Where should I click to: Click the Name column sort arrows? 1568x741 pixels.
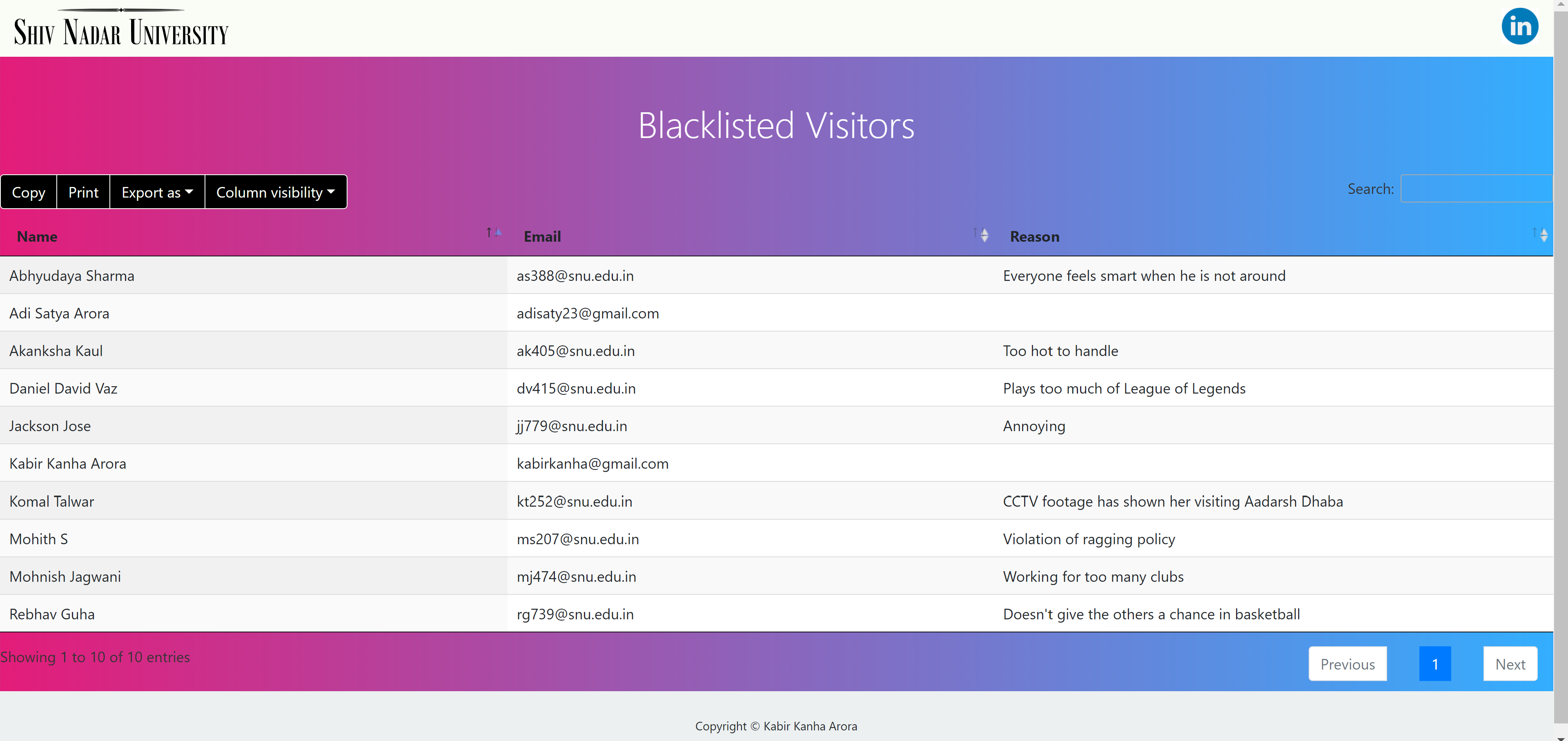(x=493, y=233)
